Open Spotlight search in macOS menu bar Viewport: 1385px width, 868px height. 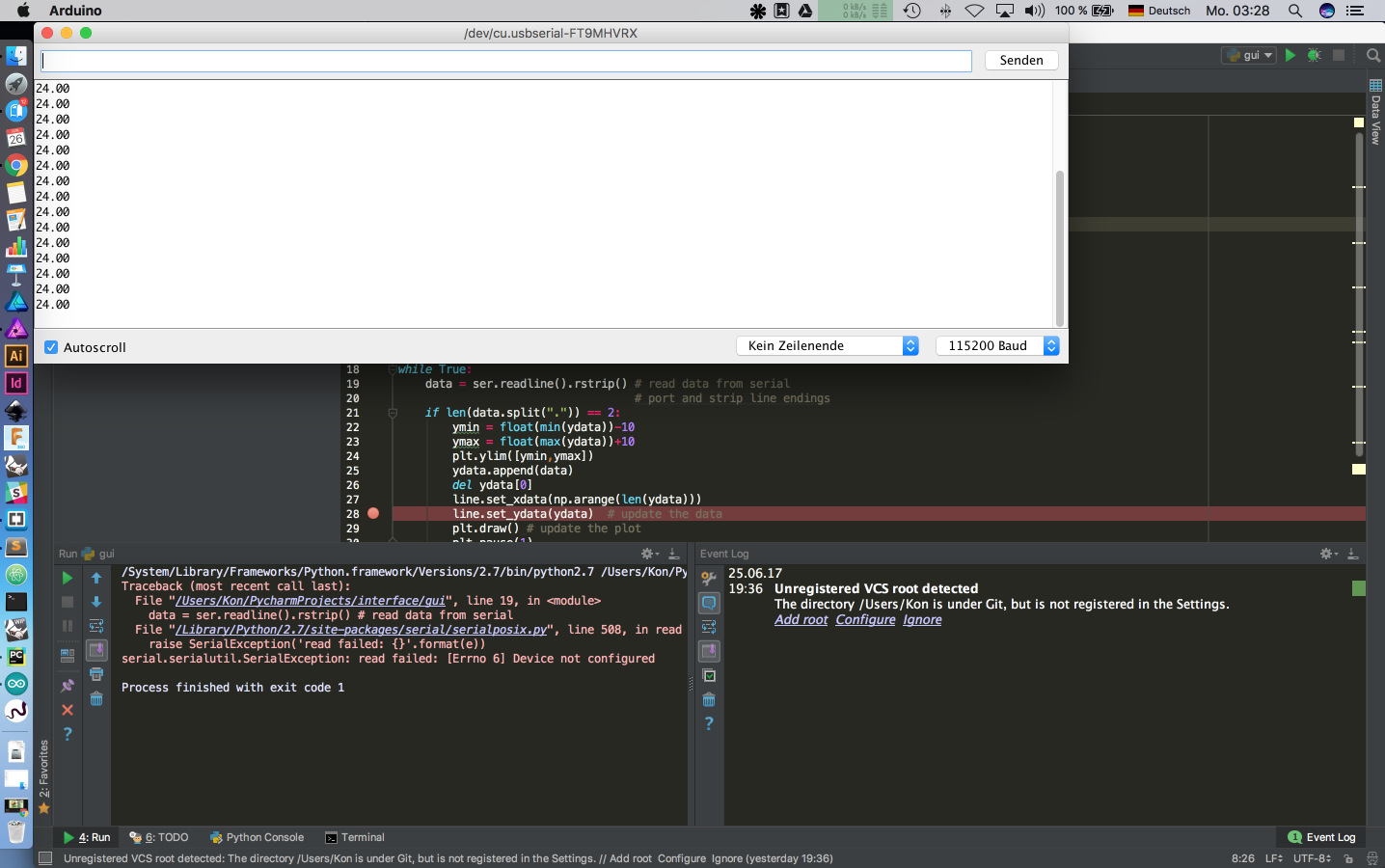[x=1295, y=11]
